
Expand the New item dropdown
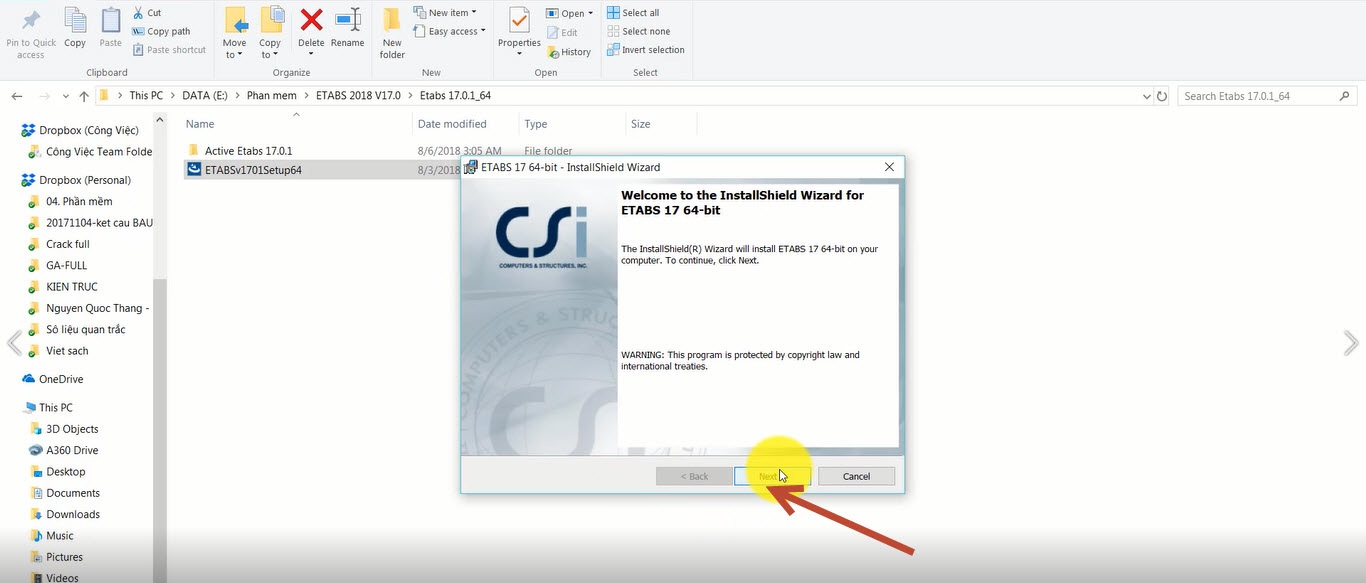445,13
